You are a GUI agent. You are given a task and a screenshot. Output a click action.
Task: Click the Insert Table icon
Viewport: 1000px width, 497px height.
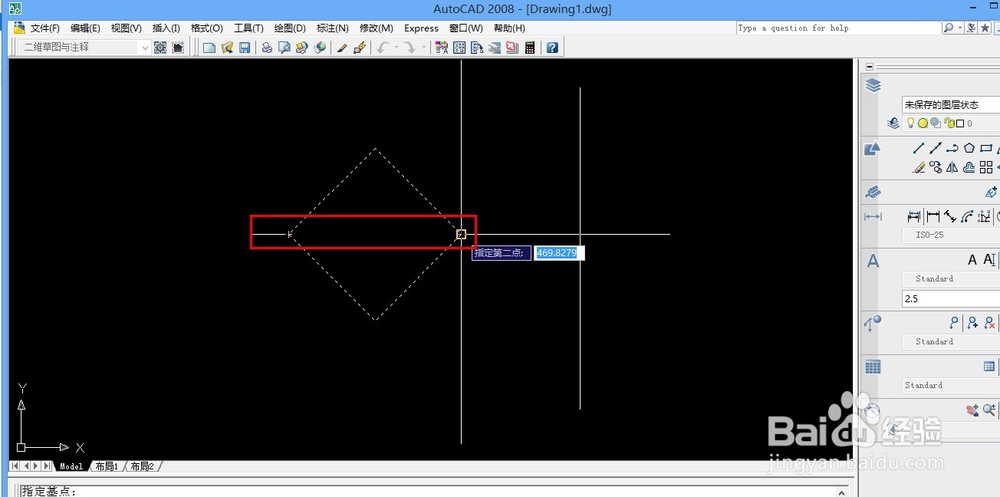(989, 366)
